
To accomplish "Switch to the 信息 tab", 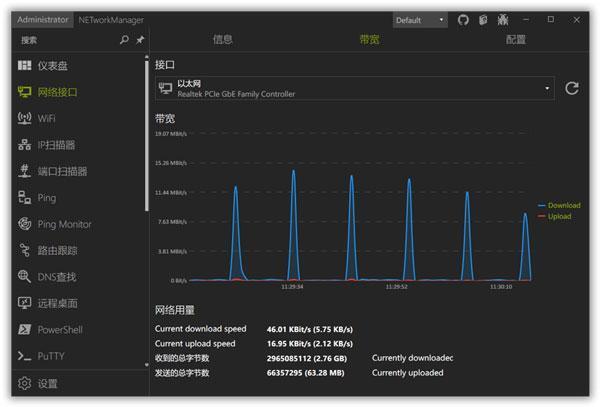I will click(x=223, y=39).
